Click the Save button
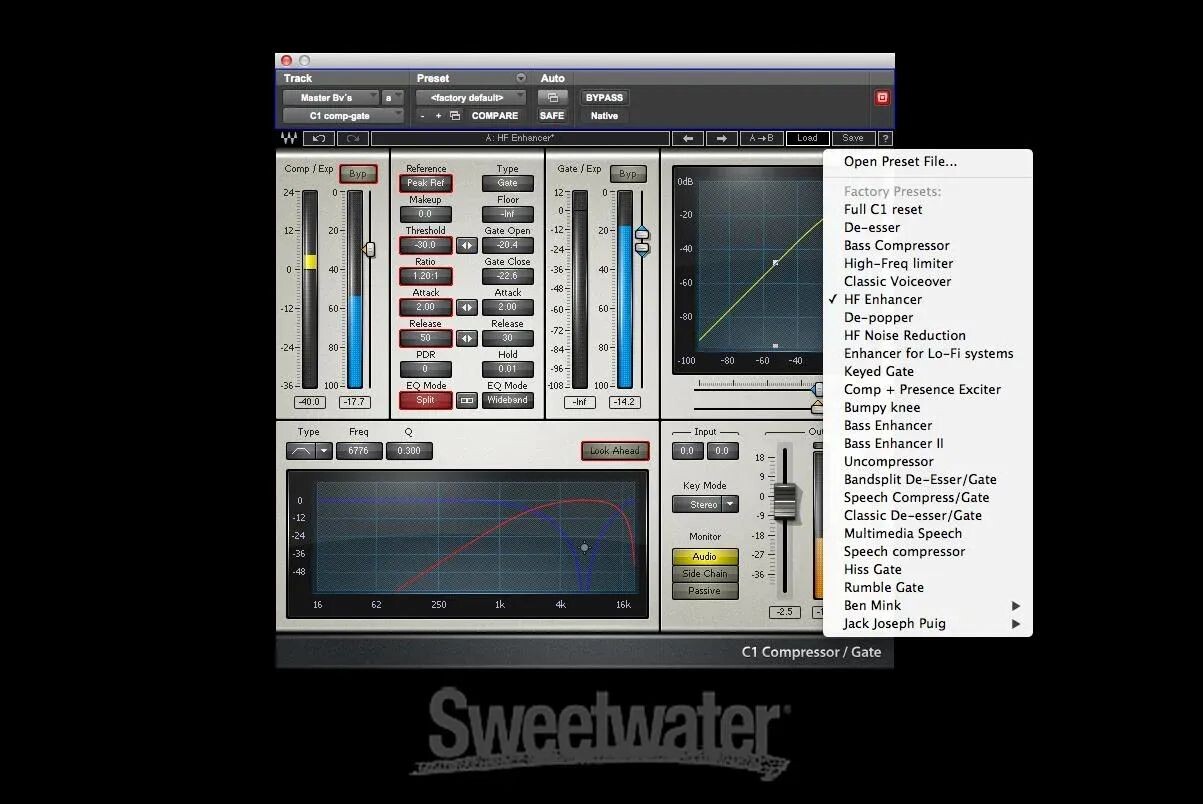 [x=853, y=139]
